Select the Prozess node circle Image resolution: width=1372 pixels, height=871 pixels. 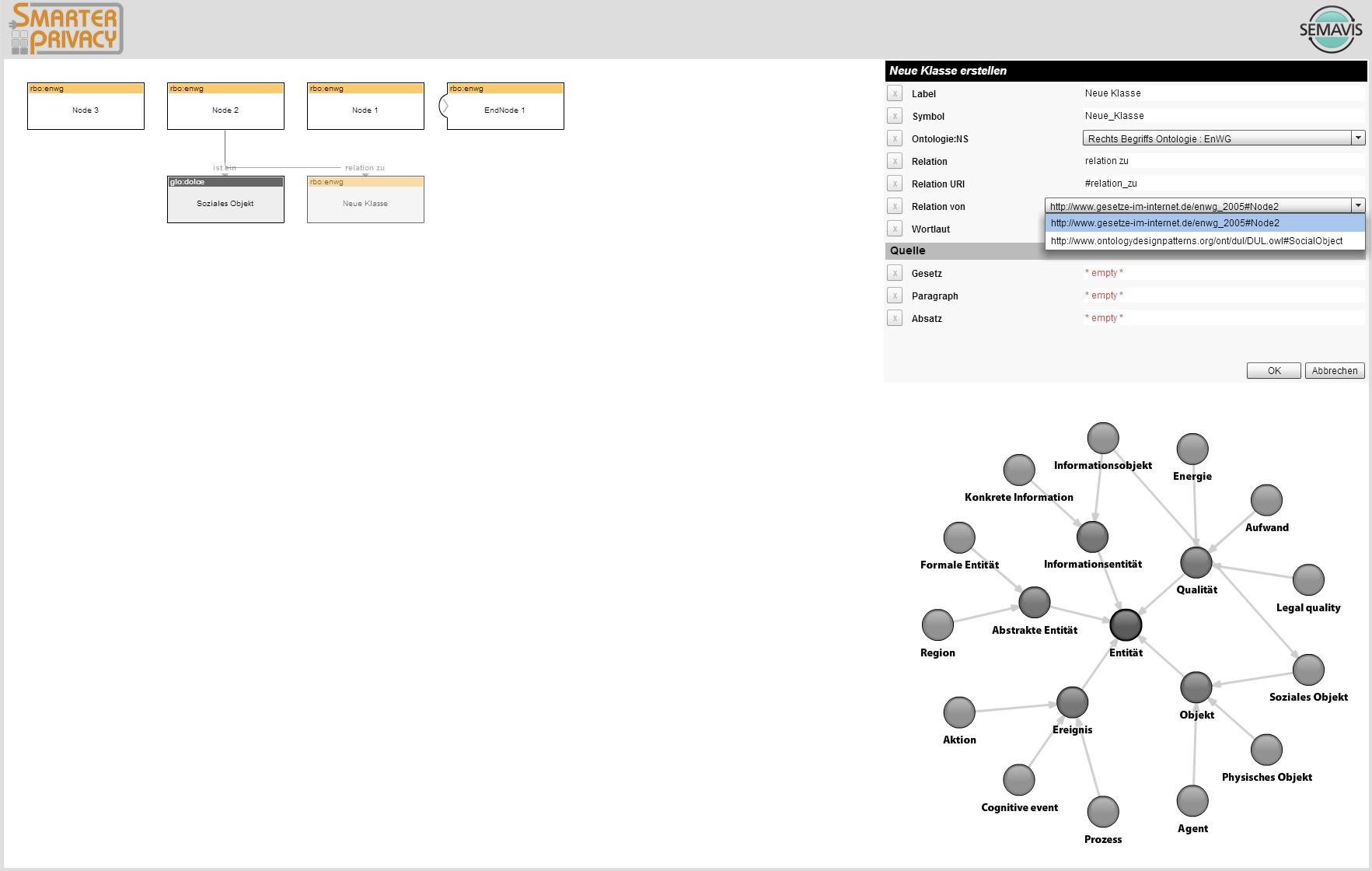(x=1103, y=811)
